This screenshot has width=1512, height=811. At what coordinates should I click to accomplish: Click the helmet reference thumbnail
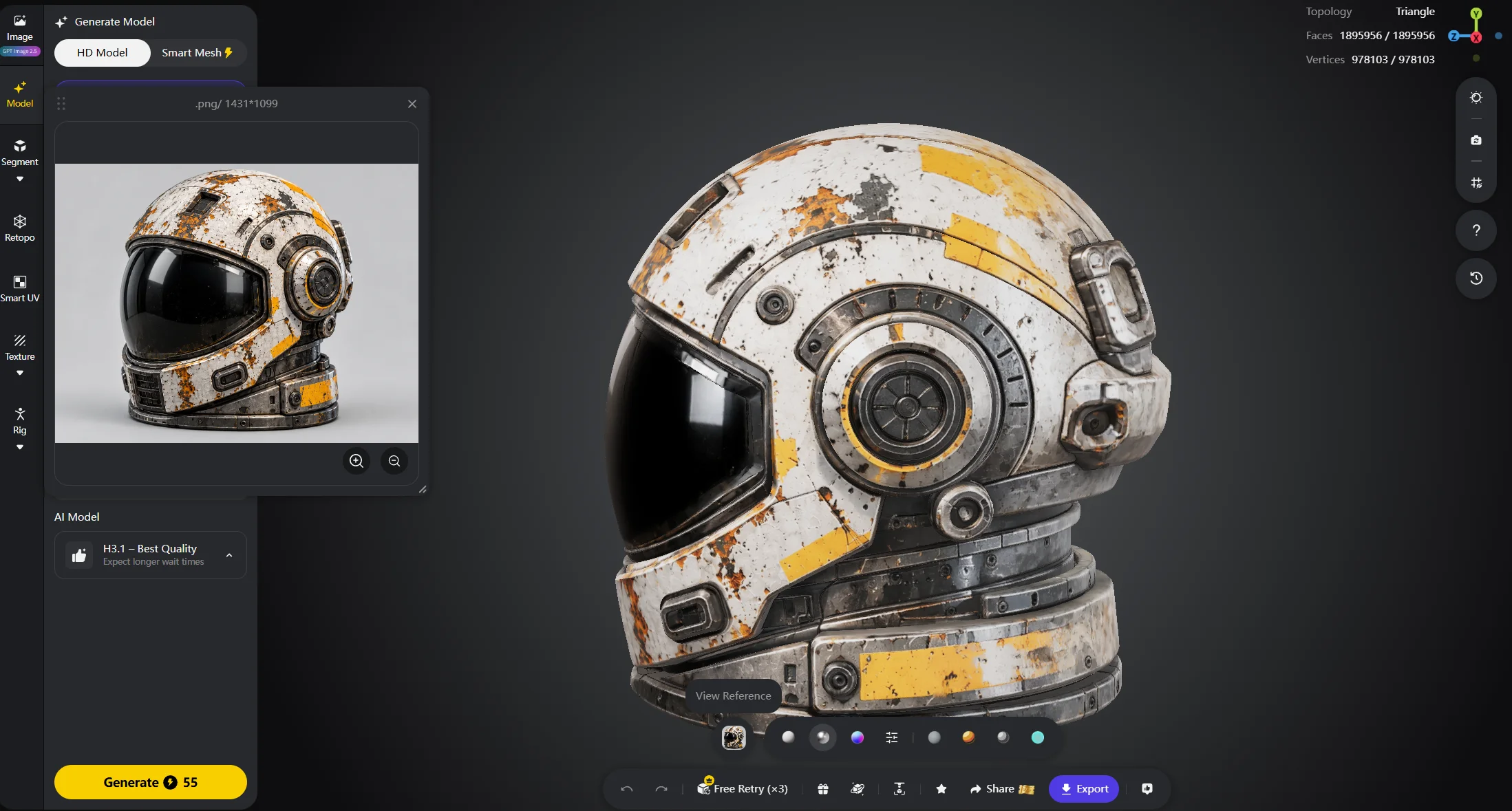734,737
